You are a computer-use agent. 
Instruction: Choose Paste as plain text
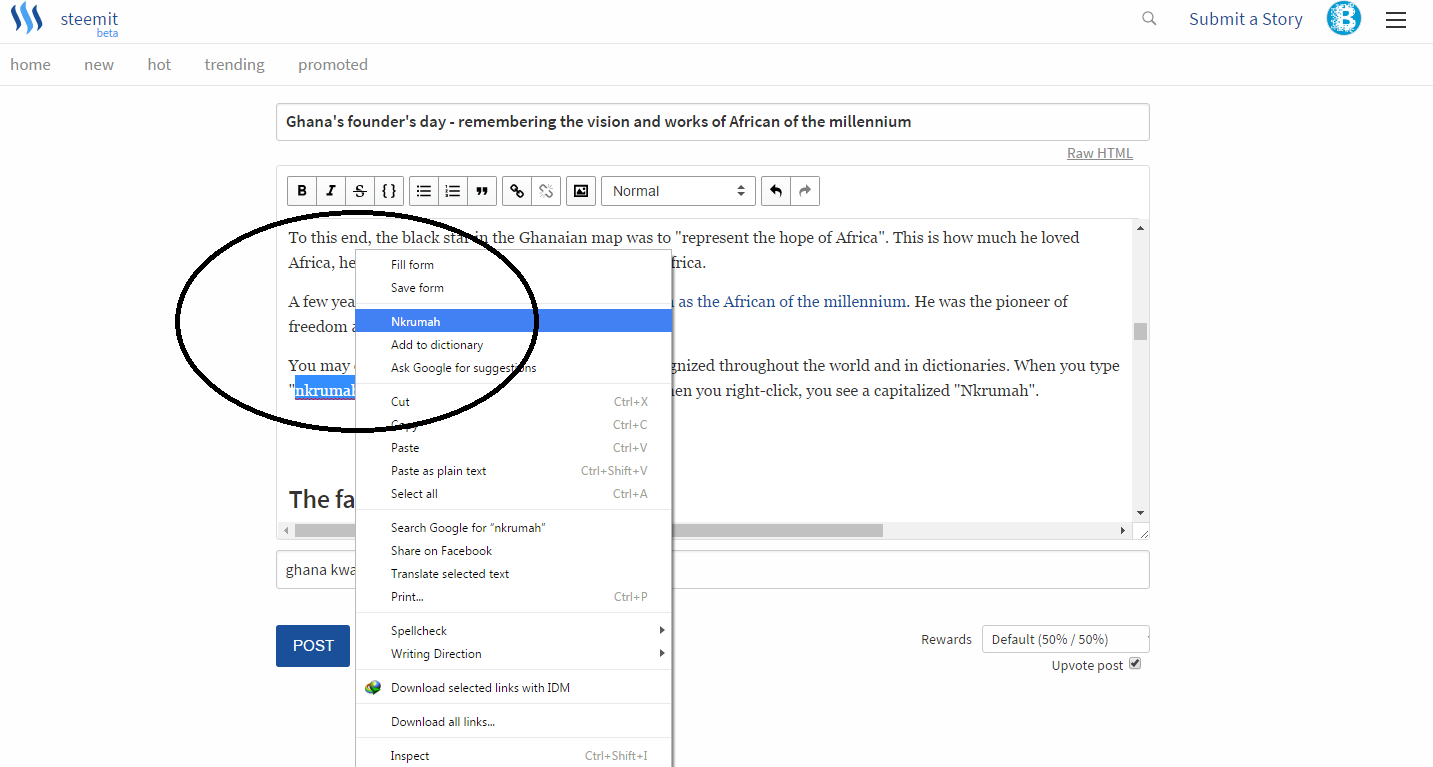coord(514,471)
